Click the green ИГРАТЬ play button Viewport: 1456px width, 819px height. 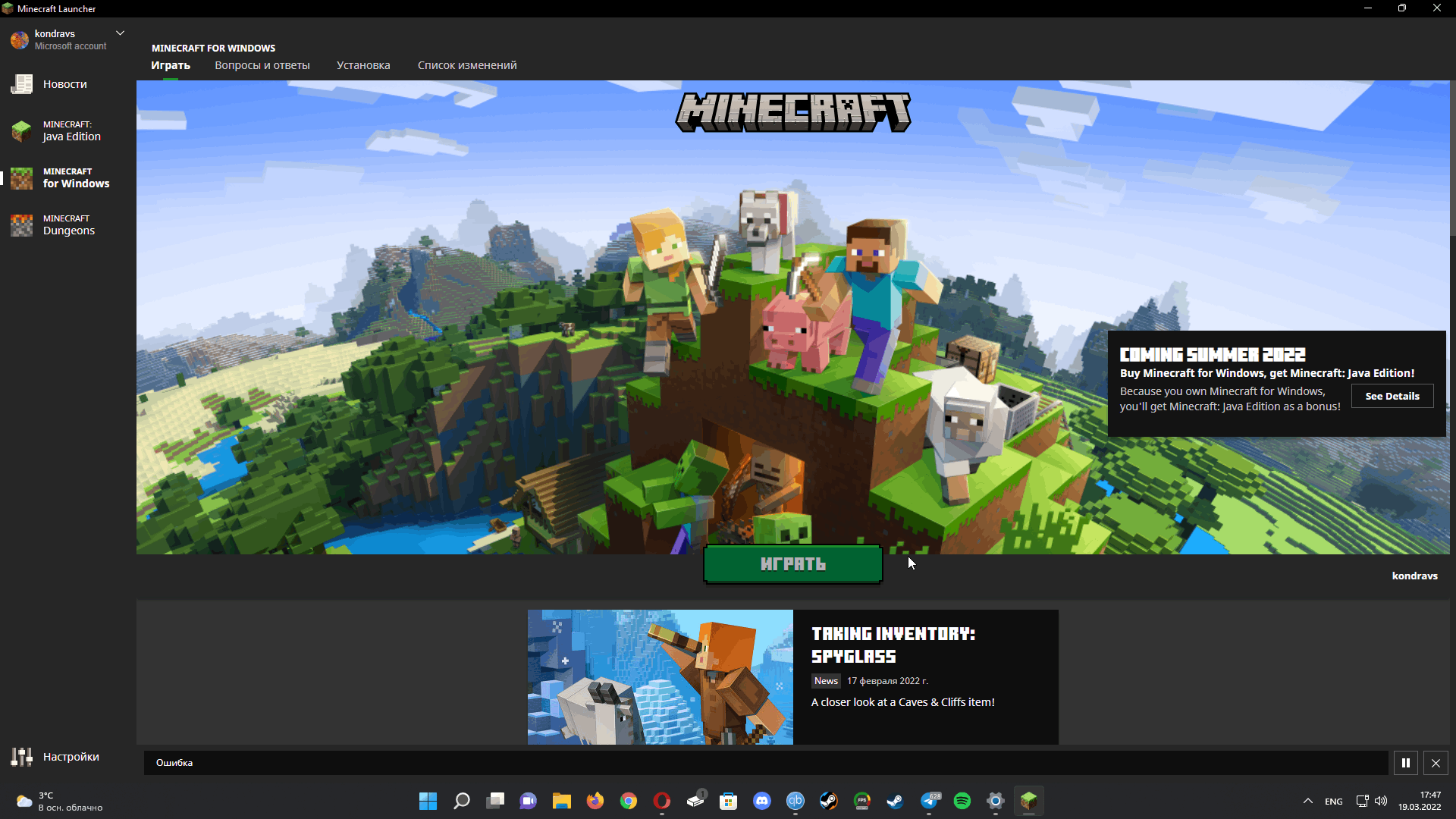coord(793,564)
